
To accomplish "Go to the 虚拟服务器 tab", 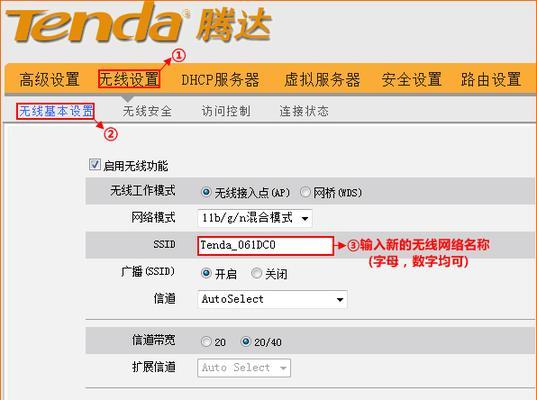I will coord(322,80).
